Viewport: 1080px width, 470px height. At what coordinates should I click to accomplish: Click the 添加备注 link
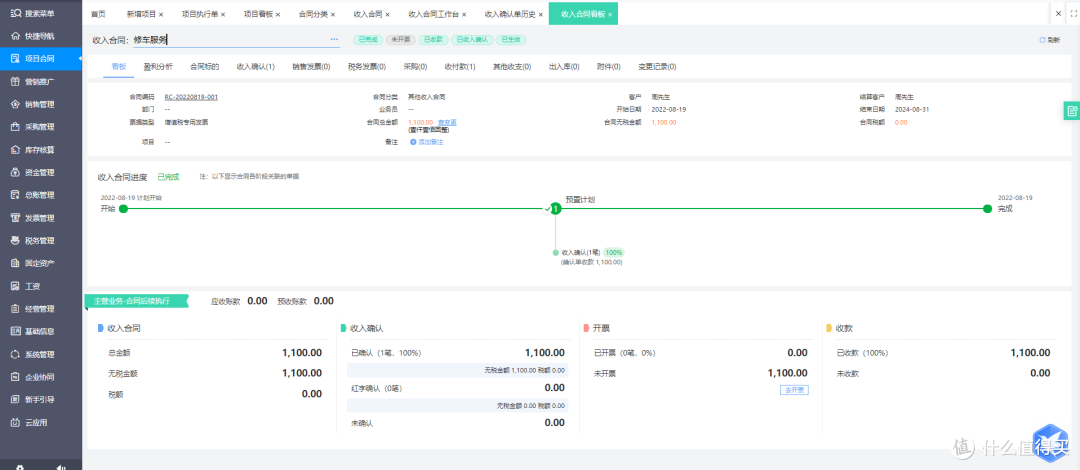430,142
